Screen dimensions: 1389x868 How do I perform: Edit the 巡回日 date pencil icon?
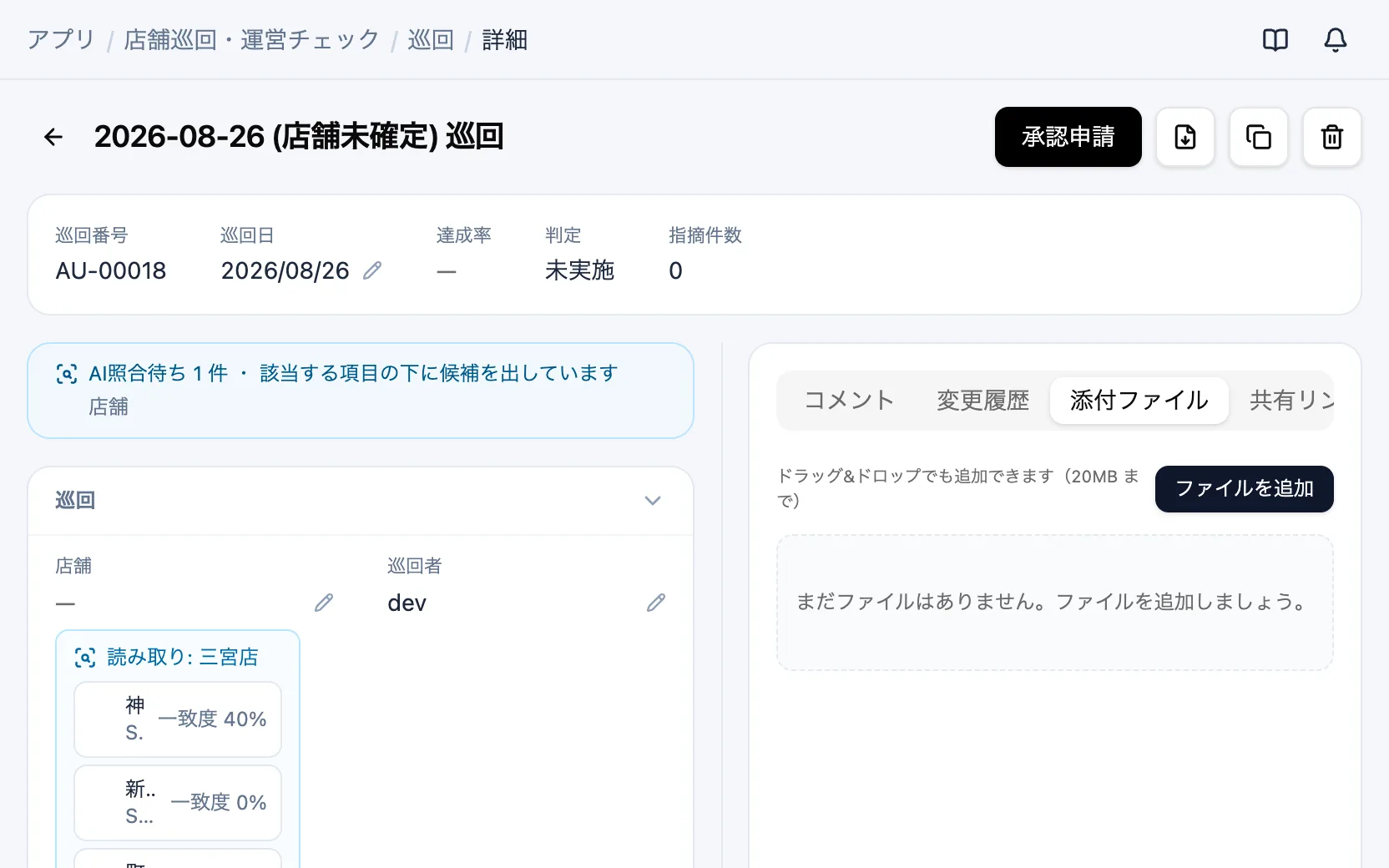pyautogui.click(x=372, y=270)
